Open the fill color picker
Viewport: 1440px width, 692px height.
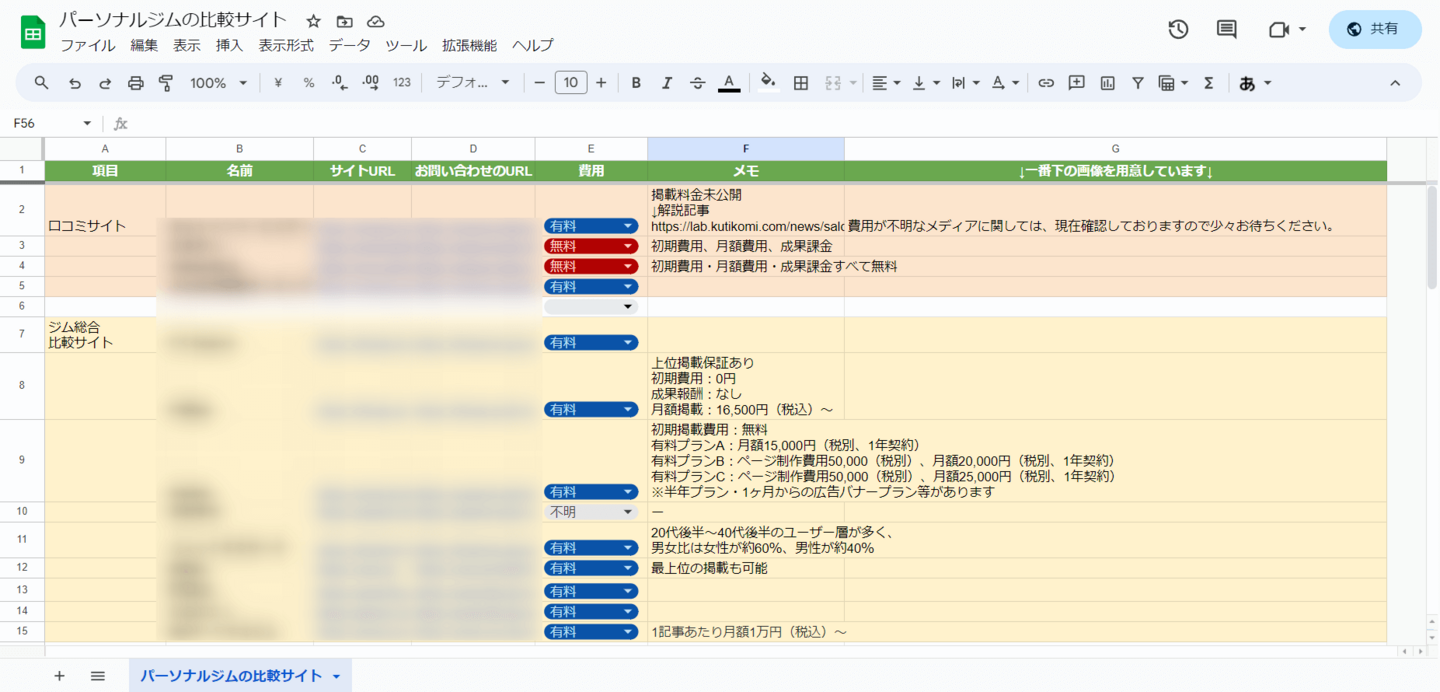click(767, 83)
